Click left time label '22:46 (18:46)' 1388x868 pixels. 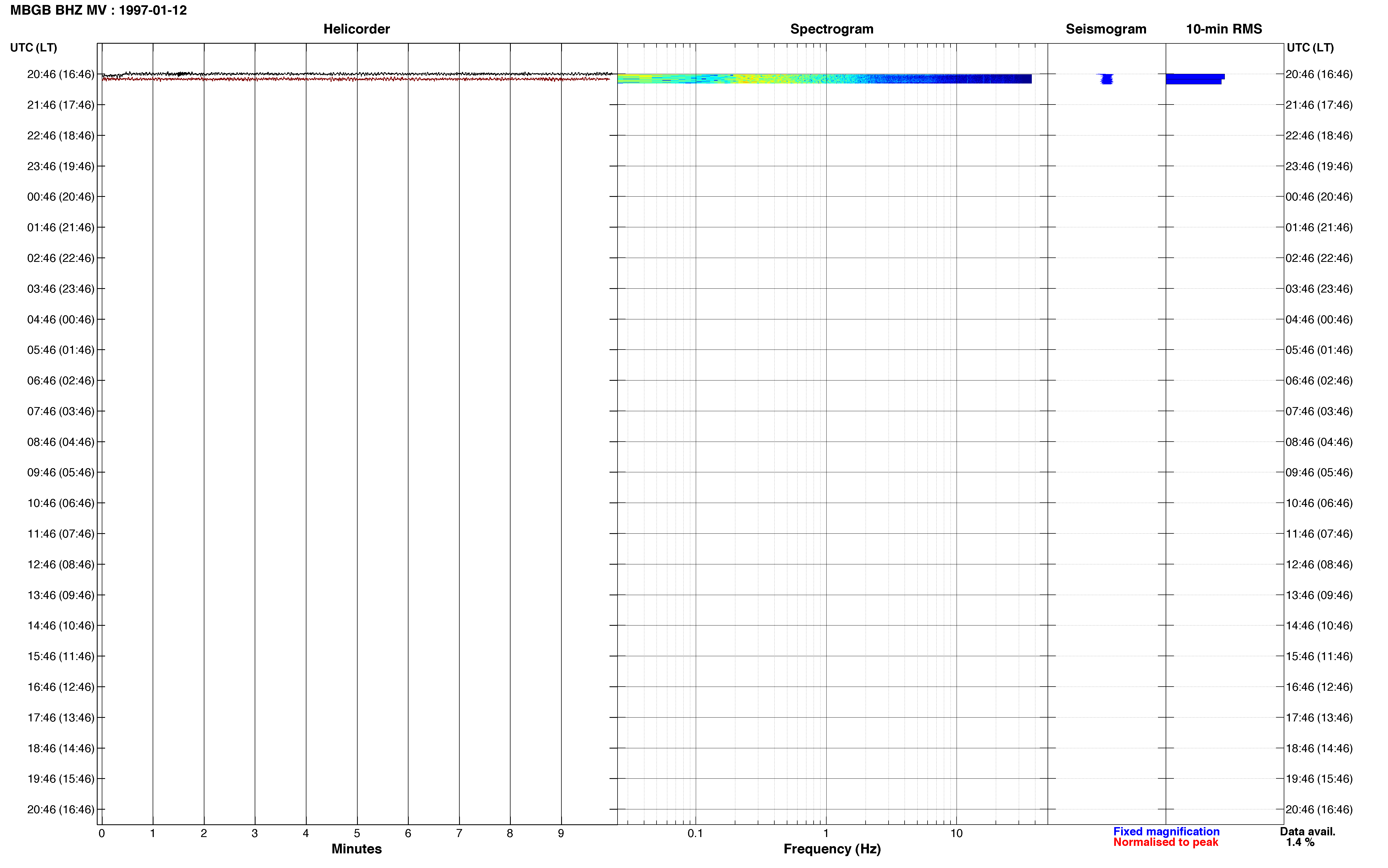coord(61,135)
